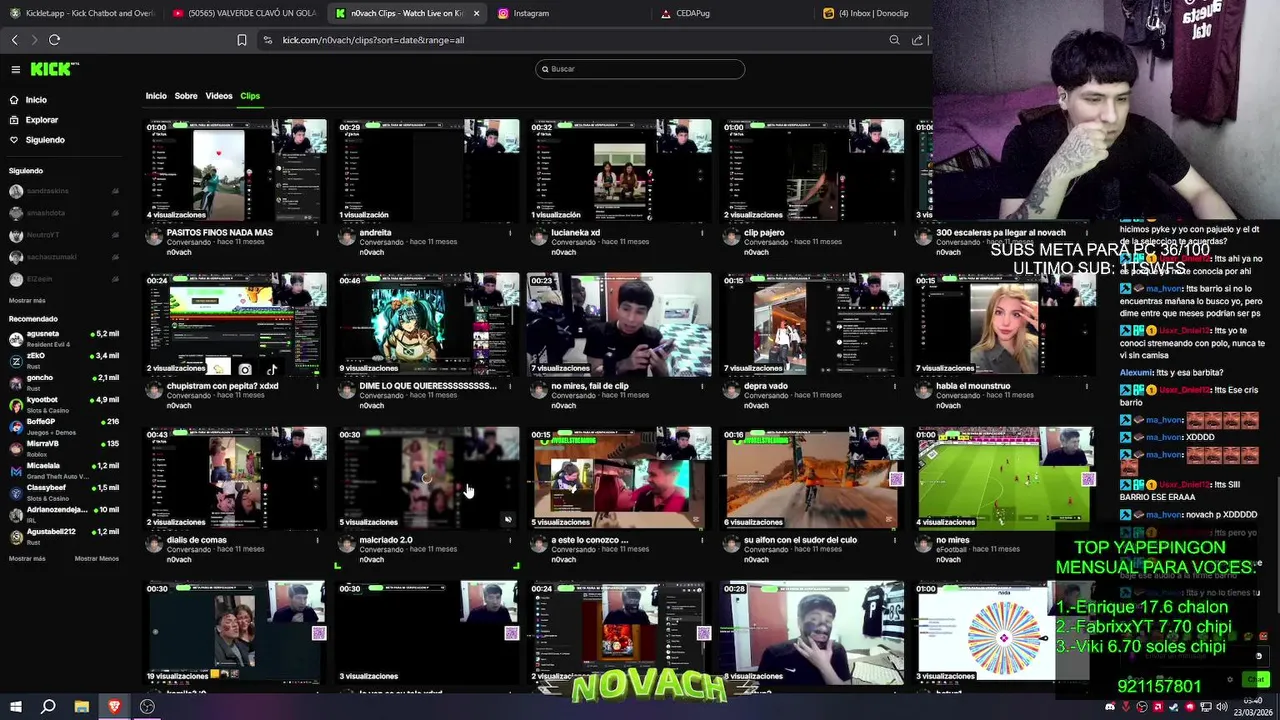Open options menu for clip pajero
1280x720 pixels.
pos(895,233)
